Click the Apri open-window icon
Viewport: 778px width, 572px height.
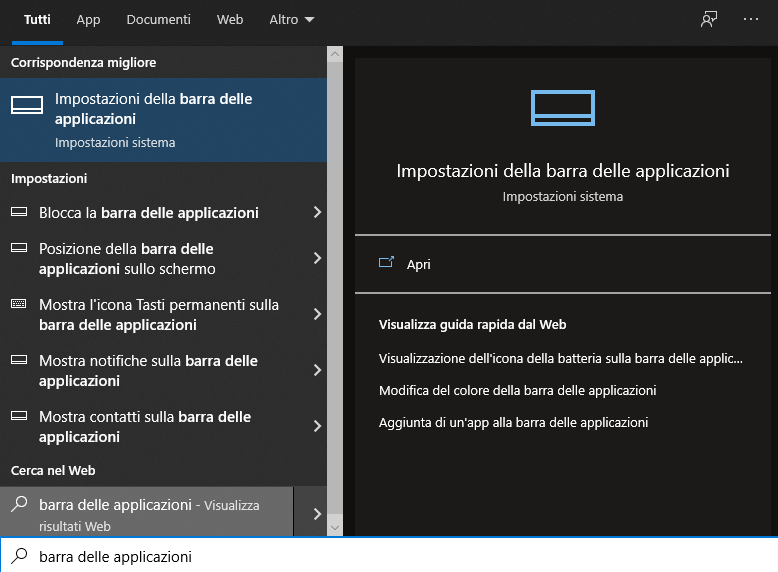pyautogui.click(x=387, y=262)
